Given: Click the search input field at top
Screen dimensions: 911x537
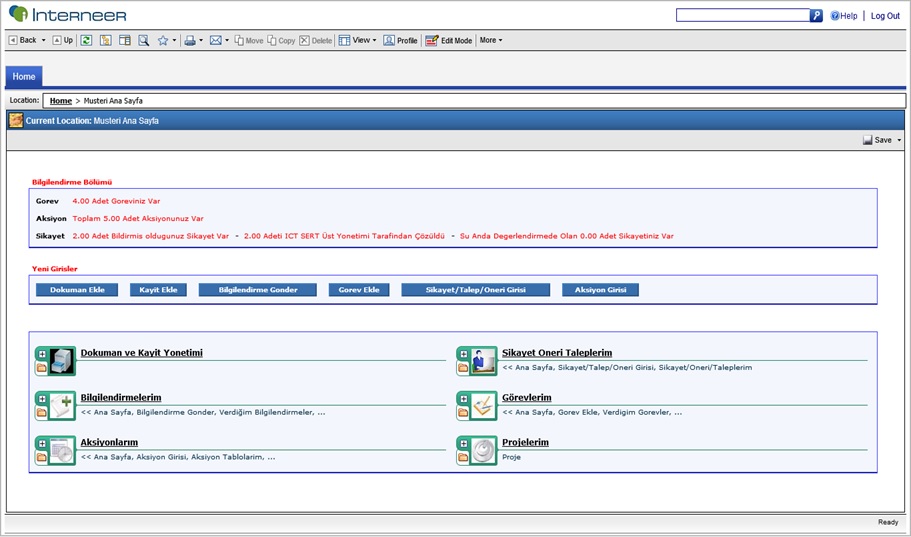Looking at the screenshot, I should 742,16.
